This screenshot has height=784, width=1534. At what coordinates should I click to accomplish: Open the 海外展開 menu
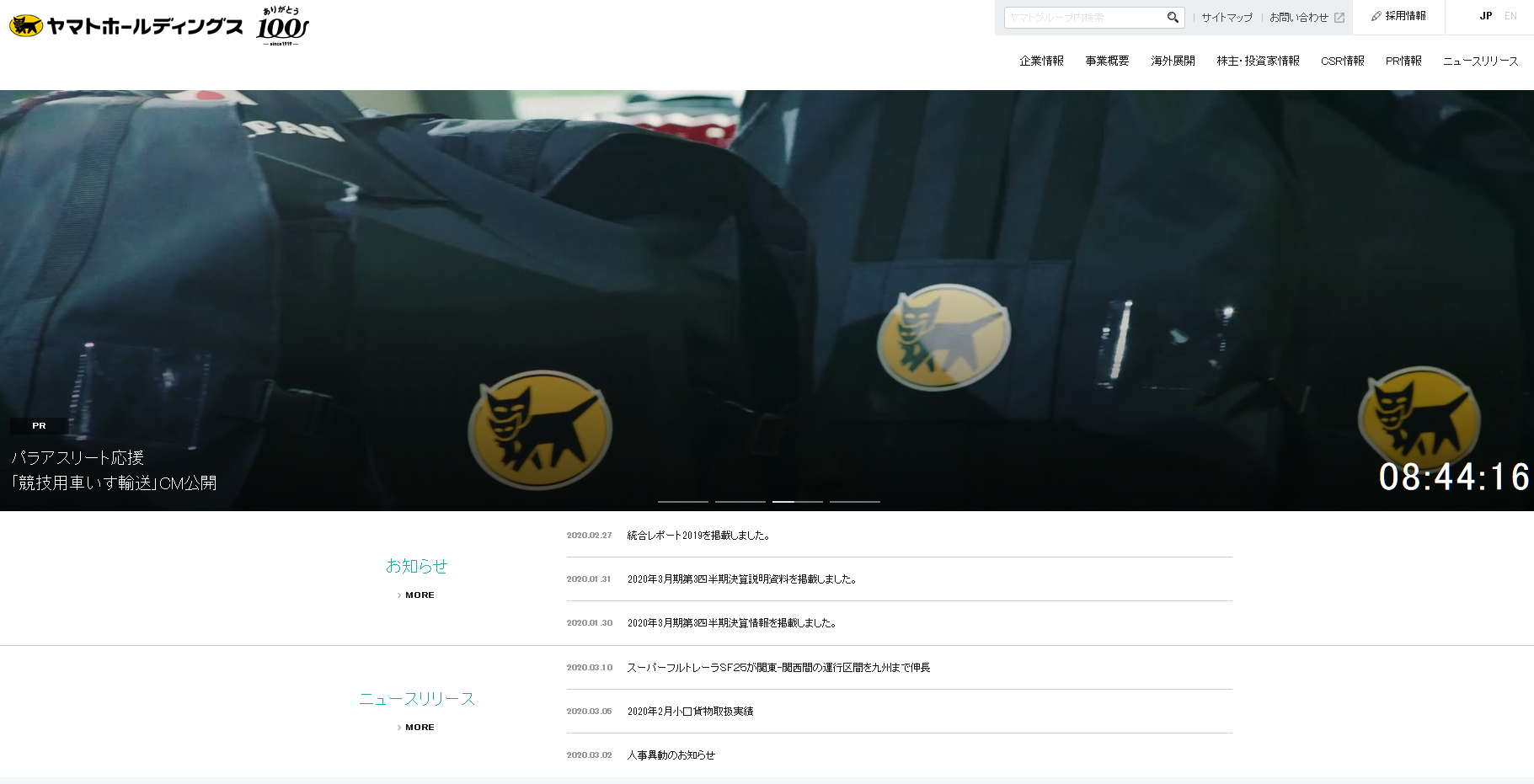pyautogui.click(x=1173, y=60)
